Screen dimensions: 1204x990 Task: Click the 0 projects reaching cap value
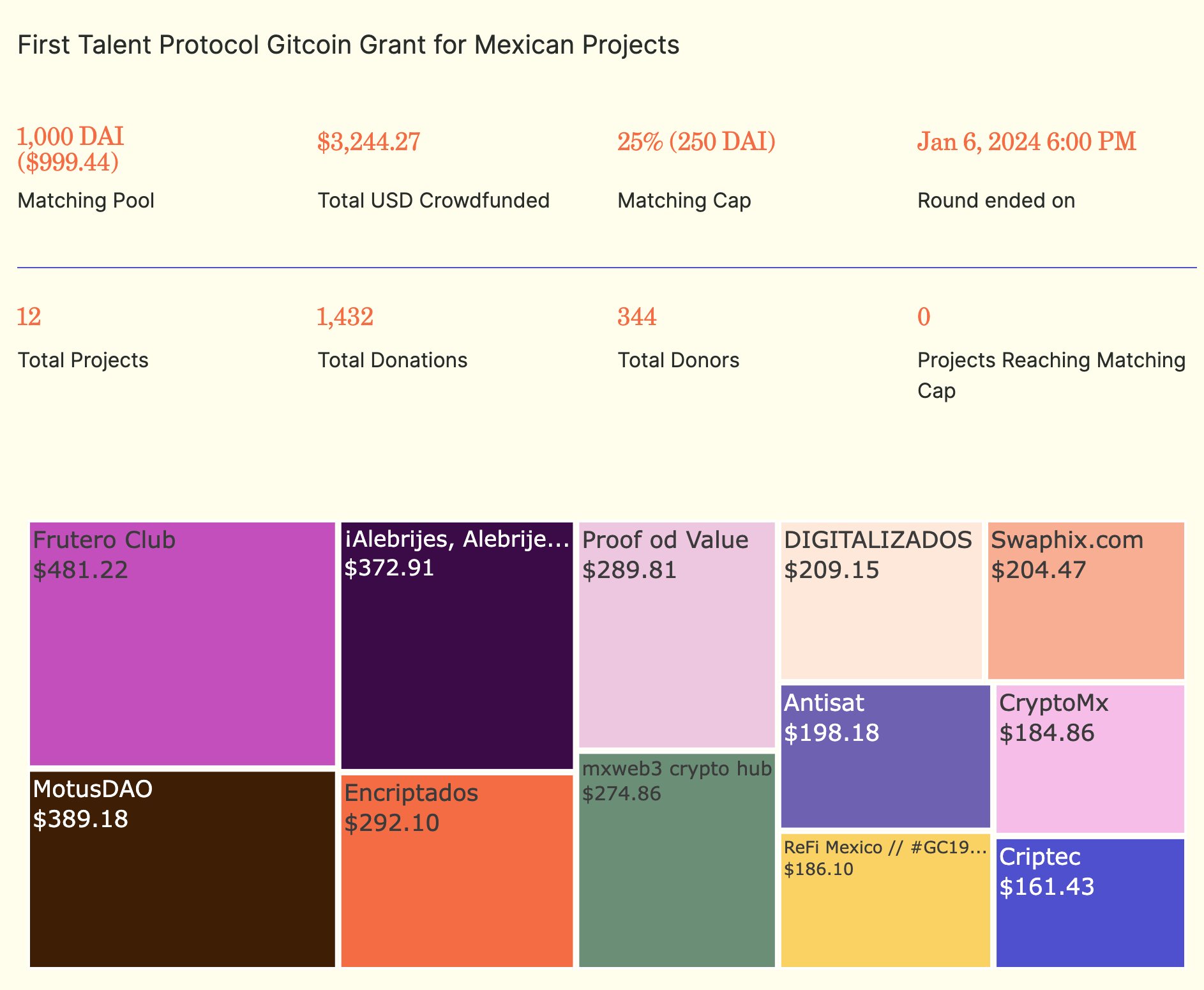click(924, 317)
